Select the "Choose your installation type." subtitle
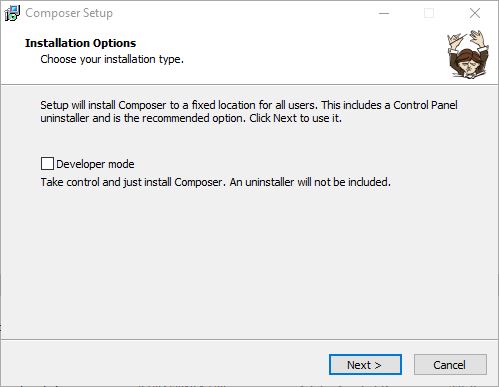499x387 pixels. click(112, 59)
